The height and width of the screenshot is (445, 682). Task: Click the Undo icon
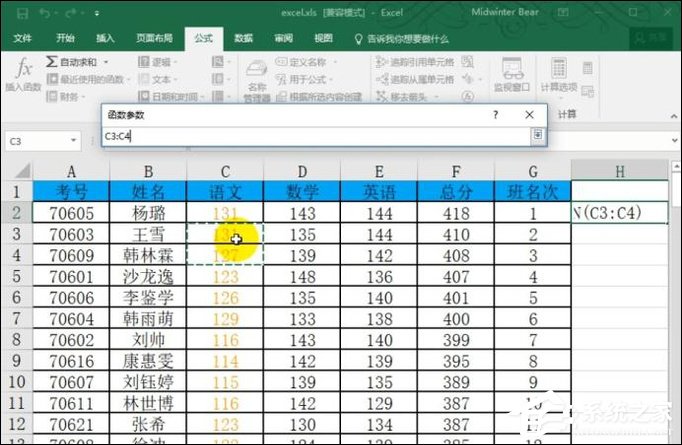[x=44, y=13]
